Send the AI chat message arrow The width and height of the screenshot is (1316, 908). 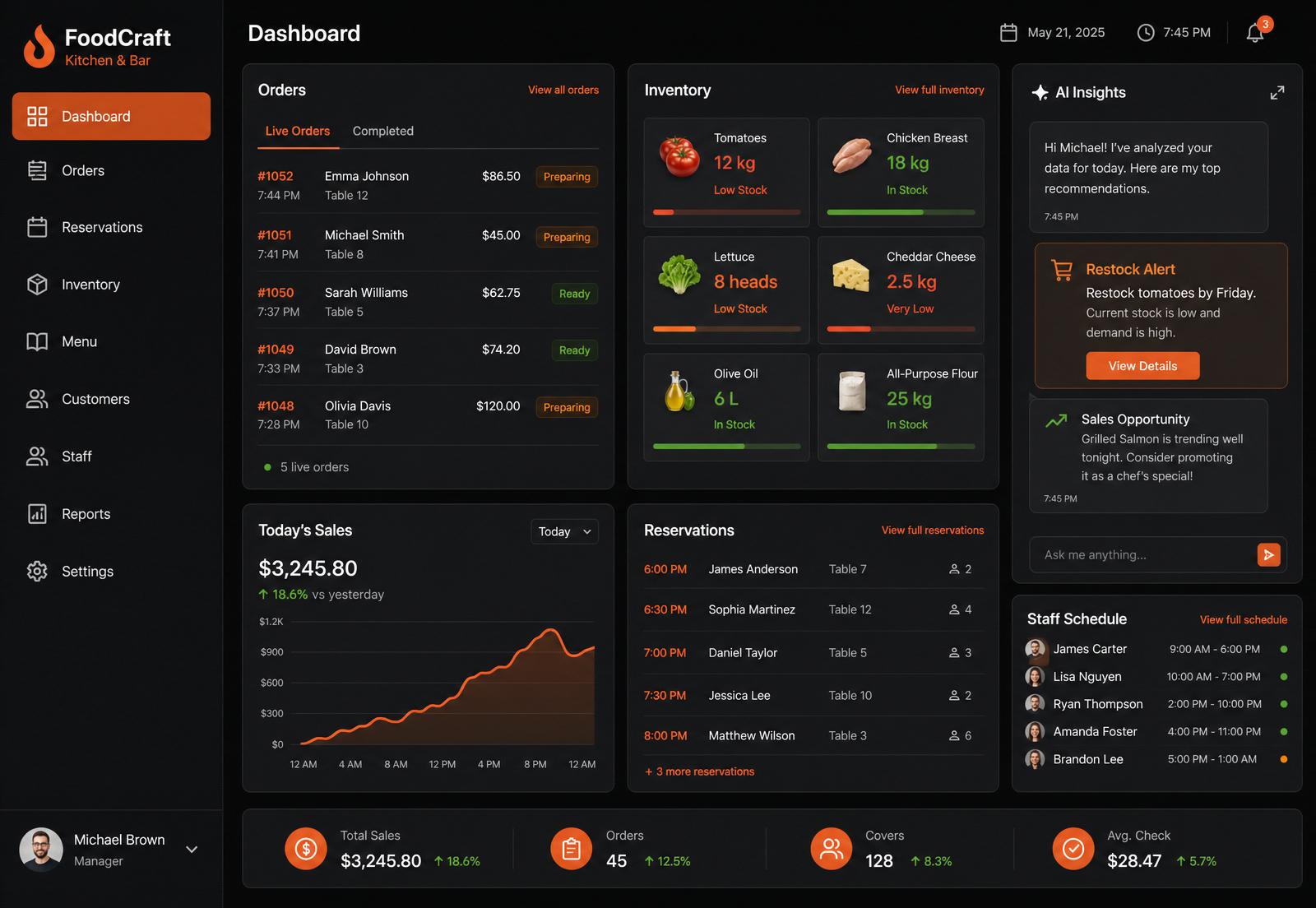(x=1268, y=555)
